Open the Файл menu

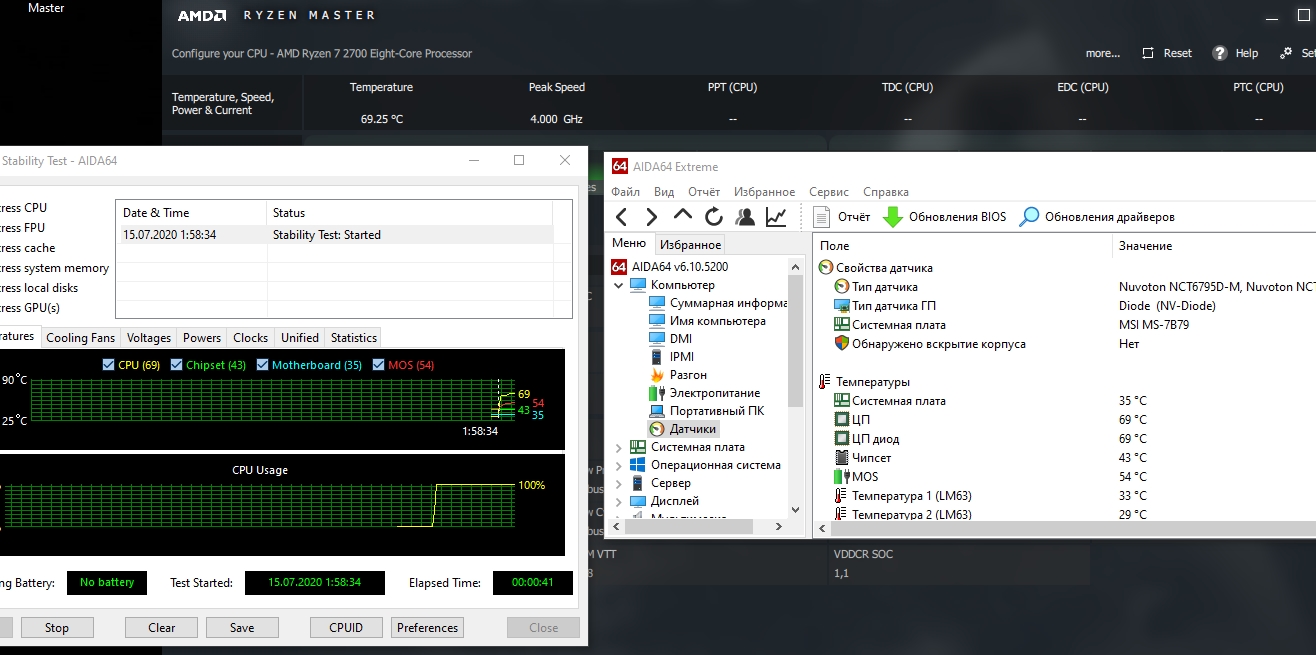626,192
